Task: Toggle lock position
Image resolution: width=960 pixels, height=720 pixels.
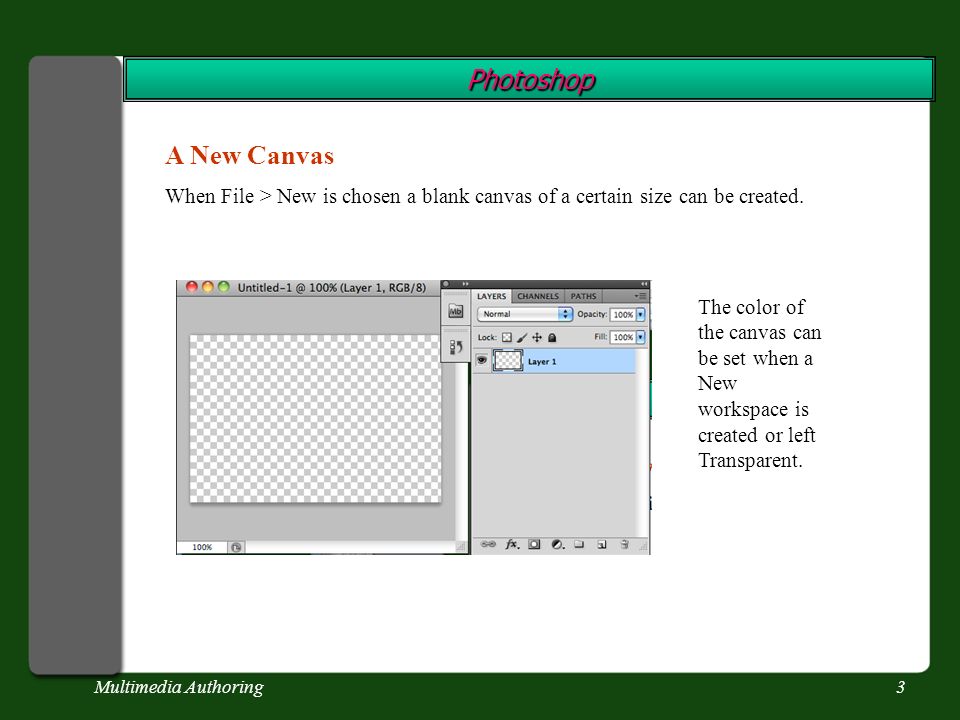Action: coord(537,337)
